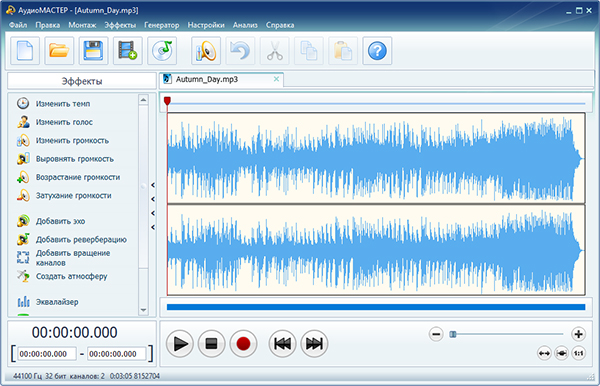The height and width of the screenshot is (386, 600).
Task: Click the zoom slider handle
Action: click(453, 334)
